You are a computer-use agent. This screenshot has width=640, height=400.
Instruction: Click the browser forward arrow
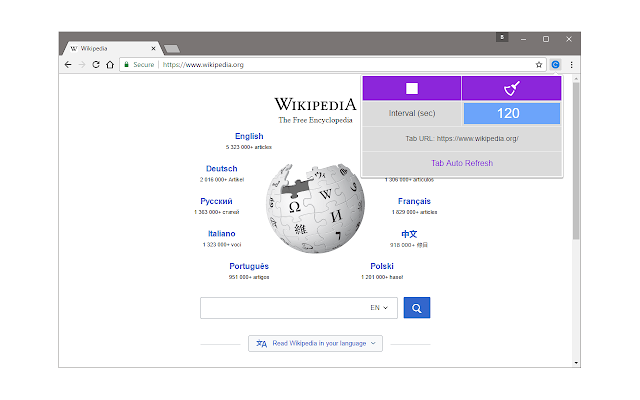pyautogui.click(x=82, y=64)
